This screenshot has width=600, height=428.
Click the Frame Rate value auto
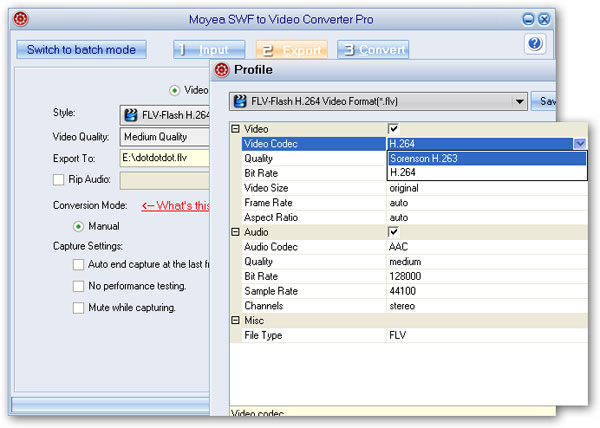click(x=399, y=203)
